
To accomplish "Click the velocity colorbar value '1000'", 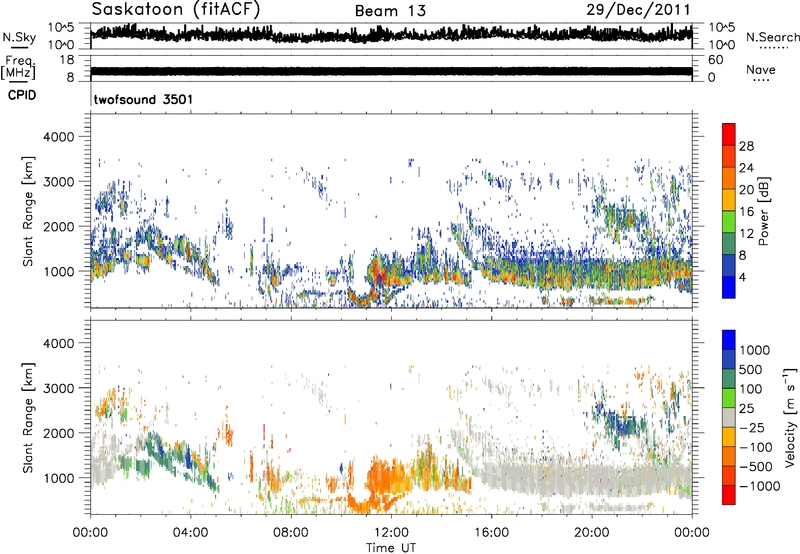I will pyautogui.click(x=754, y=350).
